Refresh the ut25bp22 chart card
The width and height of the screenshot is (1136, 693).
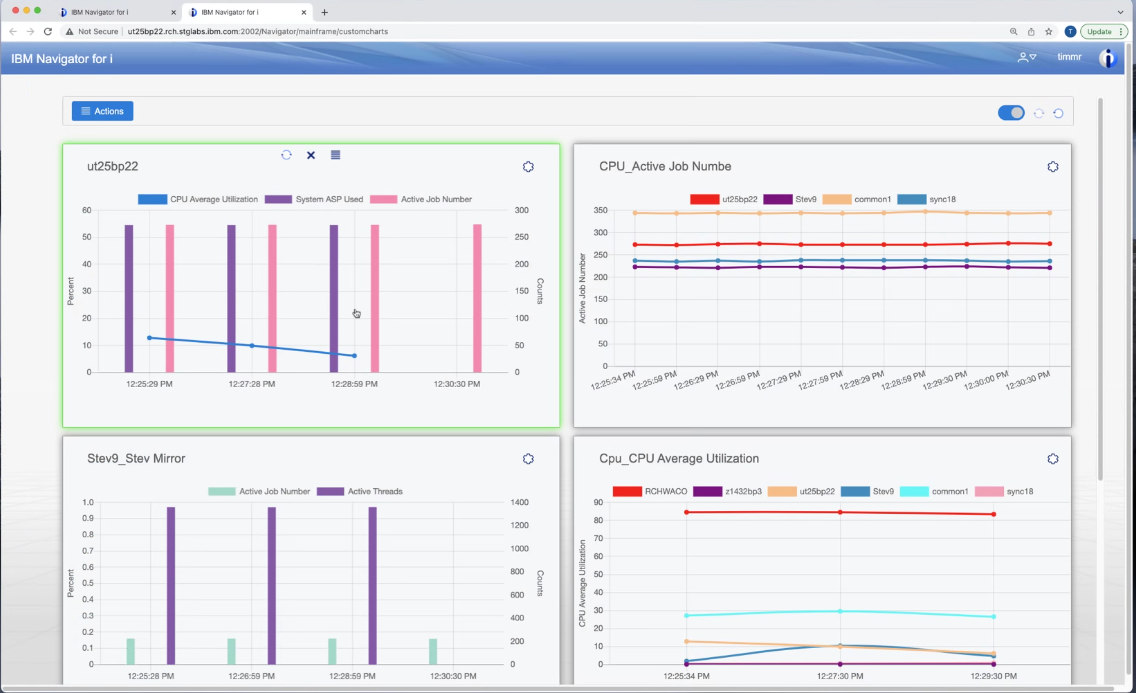(x=286, y=155)
